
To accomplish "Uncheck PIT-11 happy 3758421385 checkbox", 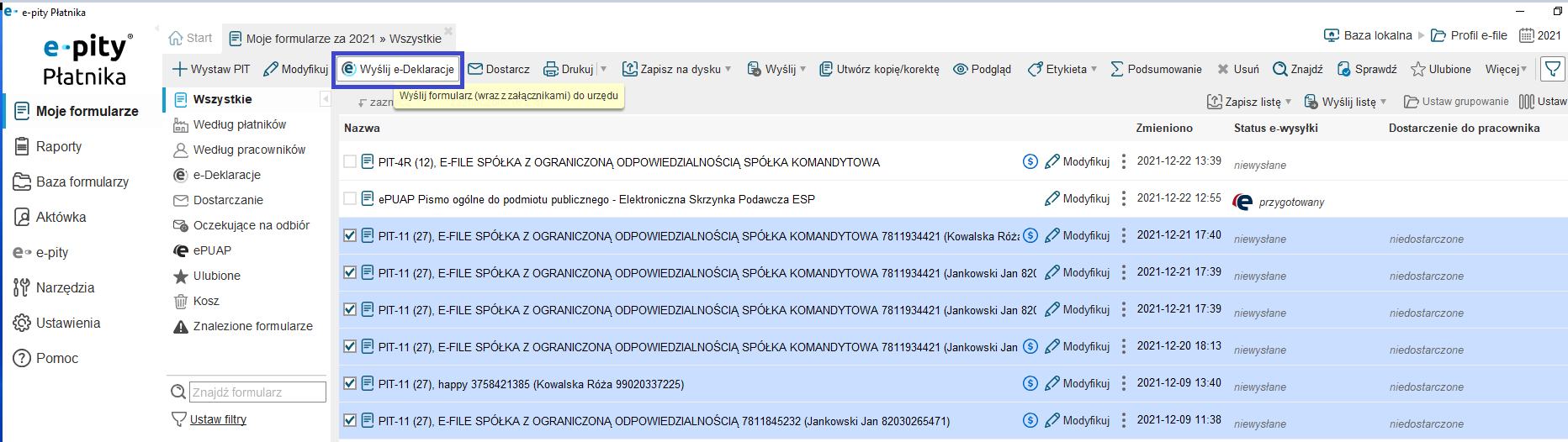I will (x=350, y=383).
